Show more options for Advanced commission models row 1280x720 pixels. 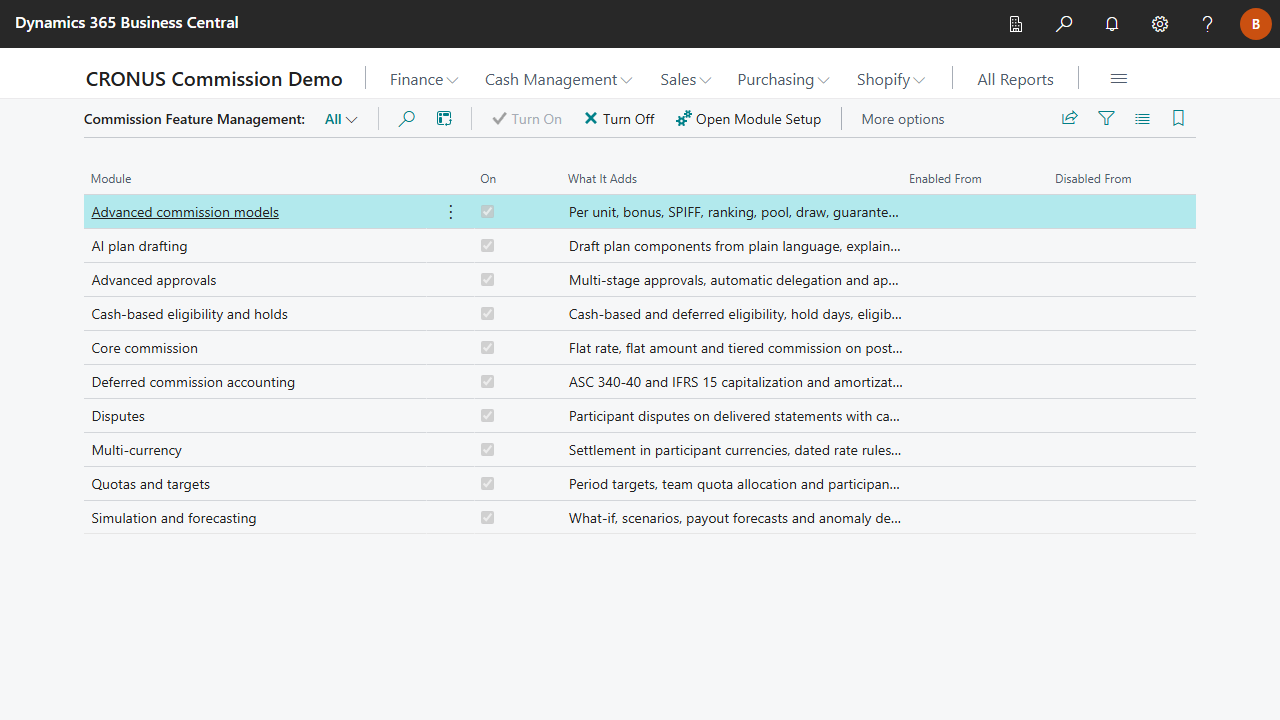[x=451, y=212]
